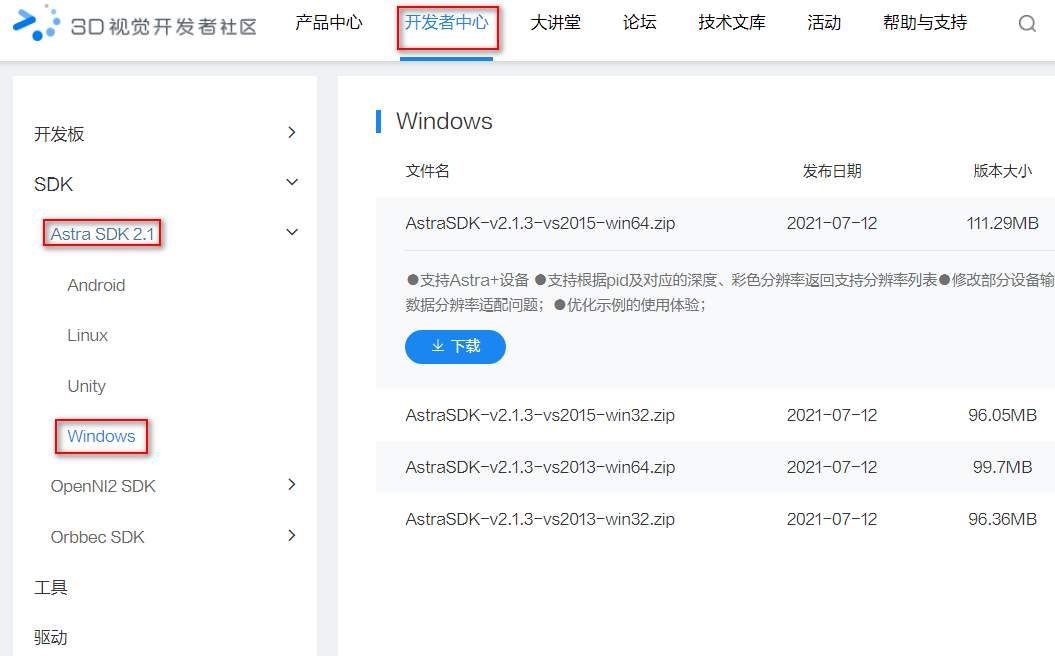This screenshot has width=1055, height=656.
Task: Select Orbbec SDK in sidebar
Action: coord(98,537)
